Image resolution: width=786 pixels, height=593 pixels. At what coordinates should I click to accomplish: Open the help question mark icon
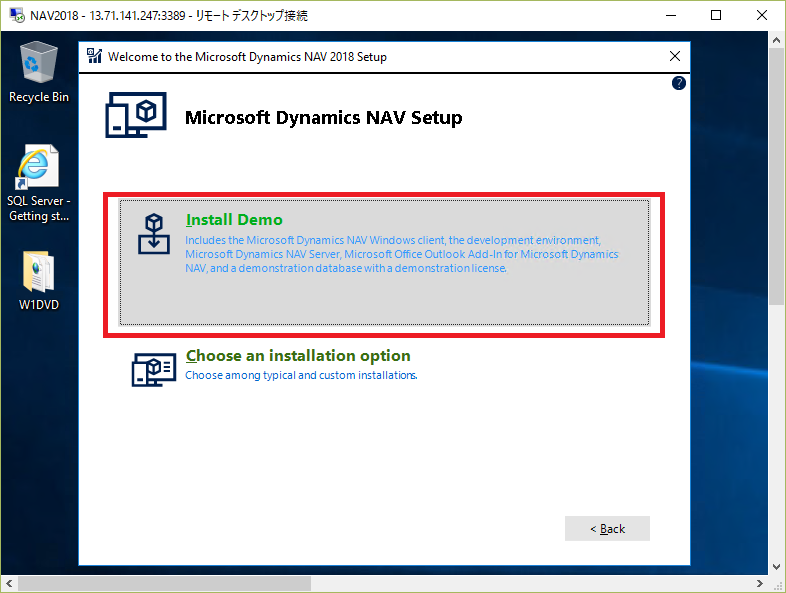[x=678, y=83]
